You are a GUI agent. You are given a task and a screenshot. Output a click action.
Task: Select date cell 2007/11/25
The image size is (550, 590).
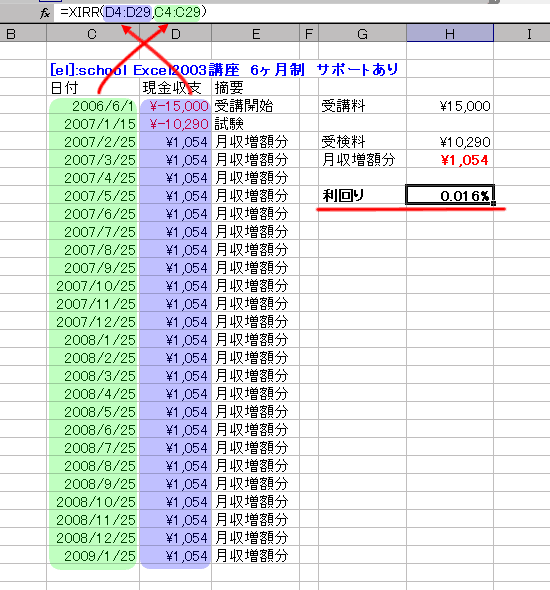[x=93, y=304]
